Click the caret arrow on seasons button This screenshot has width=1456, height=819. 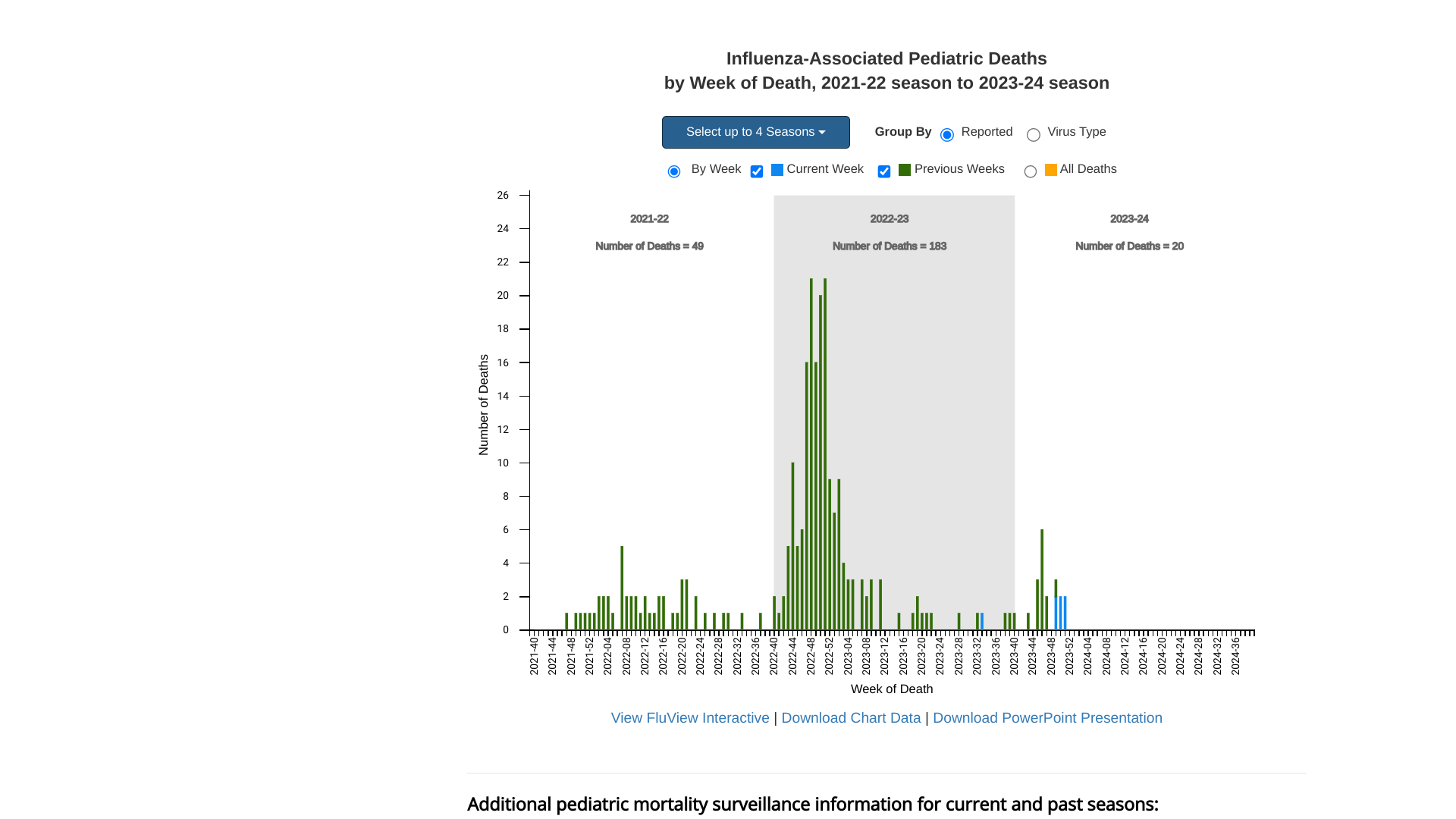pos(822,133)
